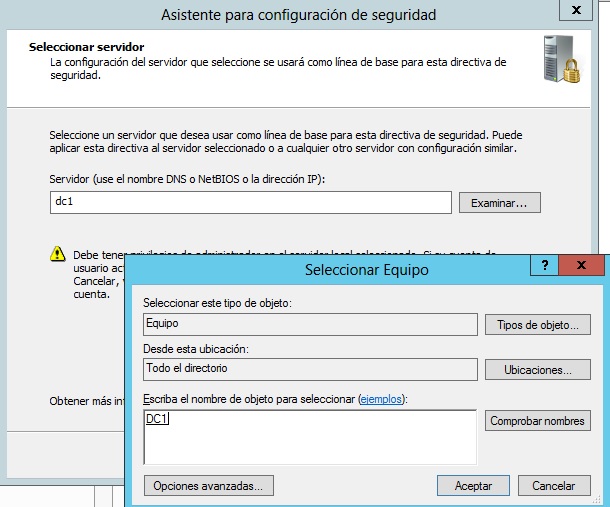Close the Seleccionar Equipo dialog
Screen dimensions: 610x507
[581, 267]
